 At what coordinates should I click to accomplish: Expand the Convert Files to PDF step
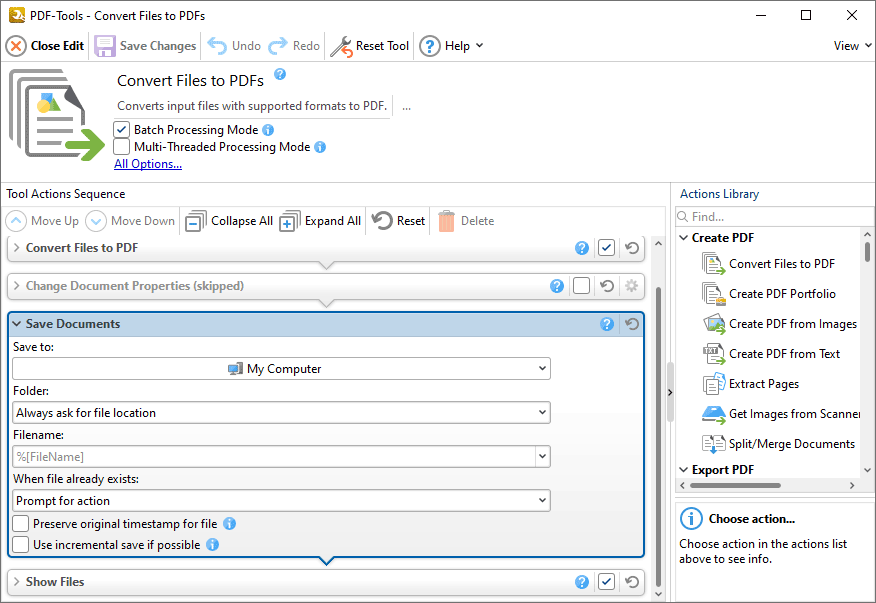[x=17, y=248]
